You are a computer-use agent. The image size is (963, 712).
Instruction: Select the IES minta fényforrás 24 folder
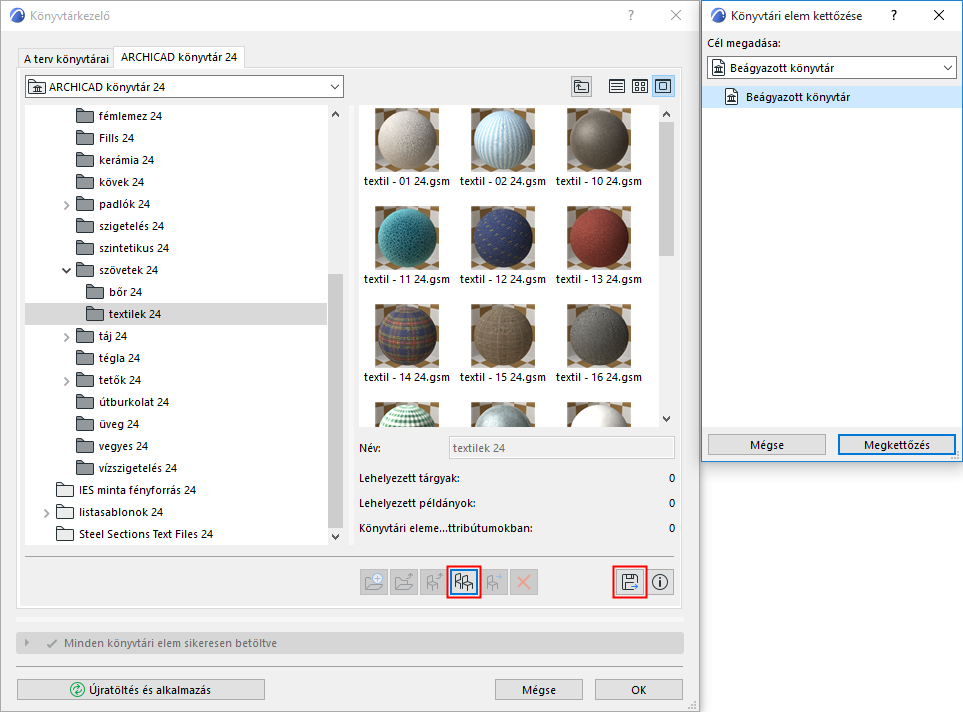pyautogui.click(x=126, y=490)
